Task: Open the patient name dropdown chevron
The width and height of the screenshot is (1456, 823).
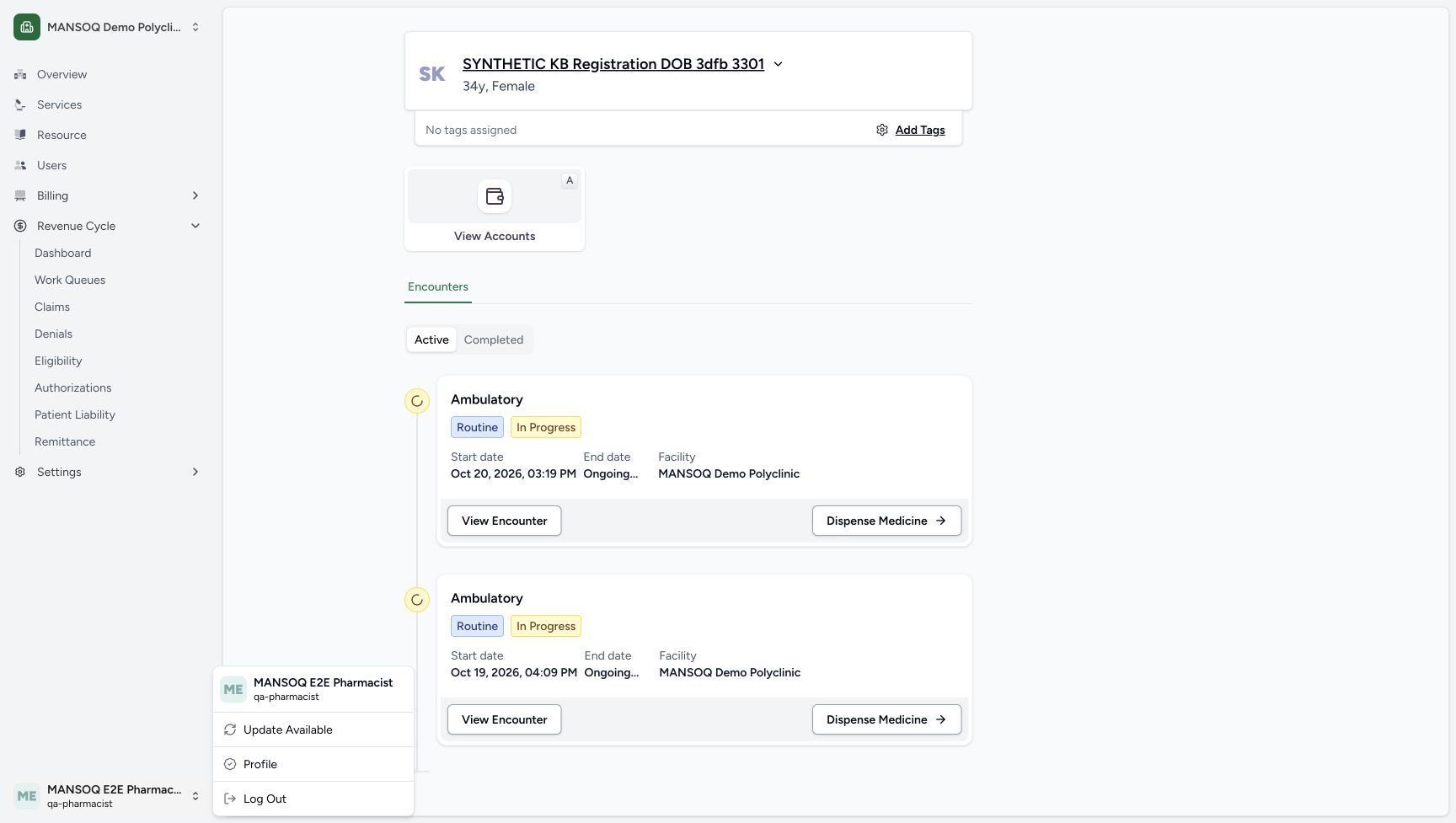Action: click(x=778, y=64)
